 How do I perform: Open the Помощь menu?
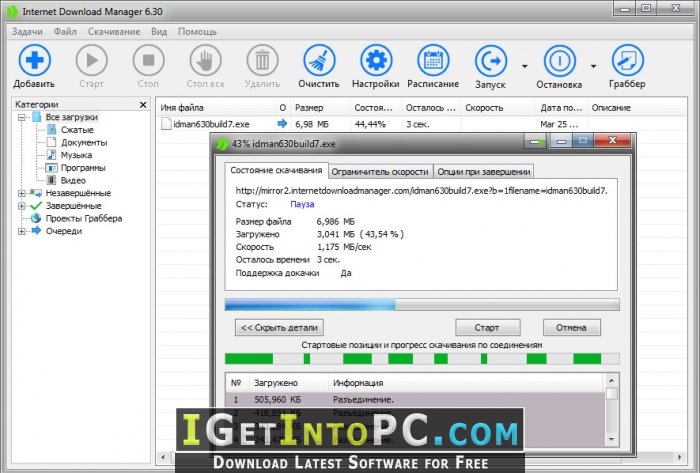coord(197,32)
